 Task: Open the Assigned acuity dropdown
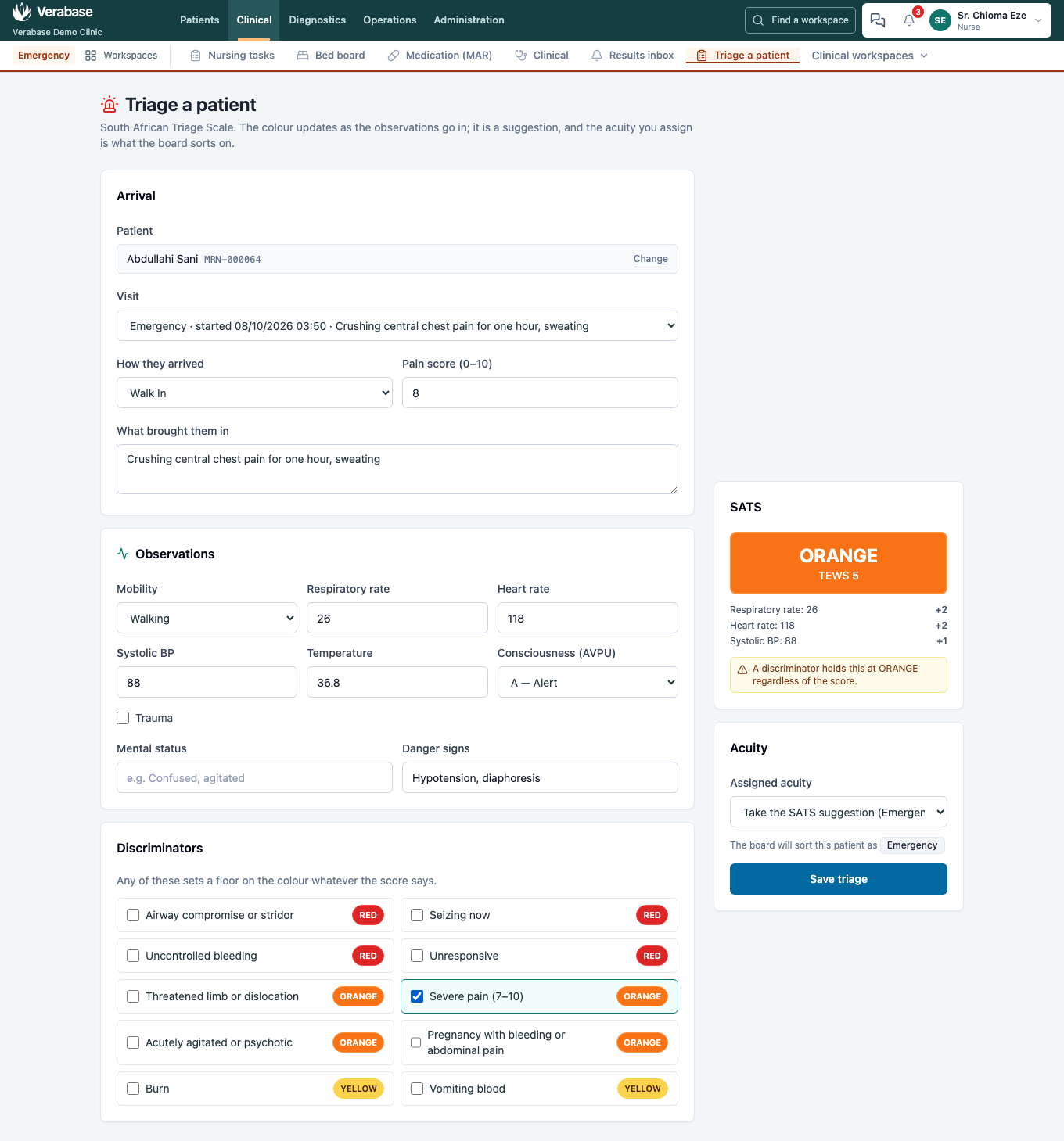point(839,812)
